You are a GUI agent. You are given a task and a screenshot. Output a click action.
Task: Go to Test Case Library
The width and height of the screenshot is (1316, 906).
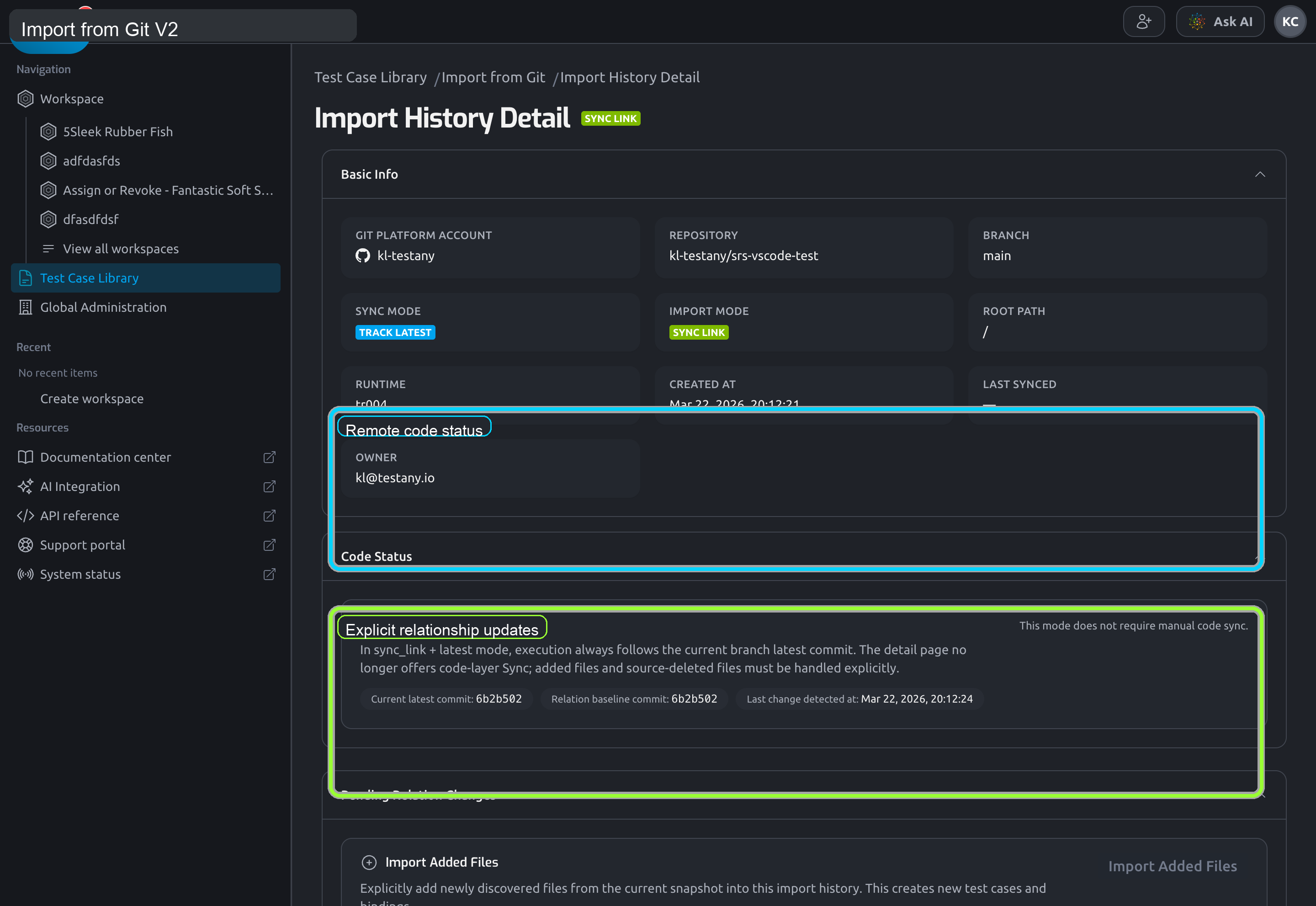(x=145, y=278)
